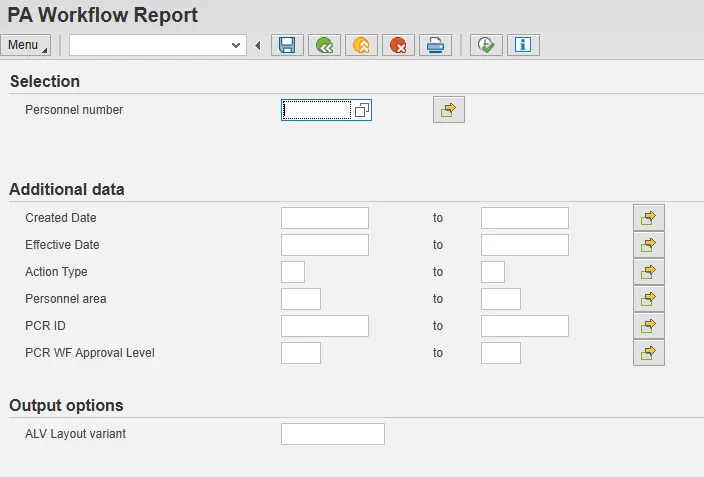Expand the command field dropdown
Viewport: 704px width, 477px height.
click(x=237, y=45)
